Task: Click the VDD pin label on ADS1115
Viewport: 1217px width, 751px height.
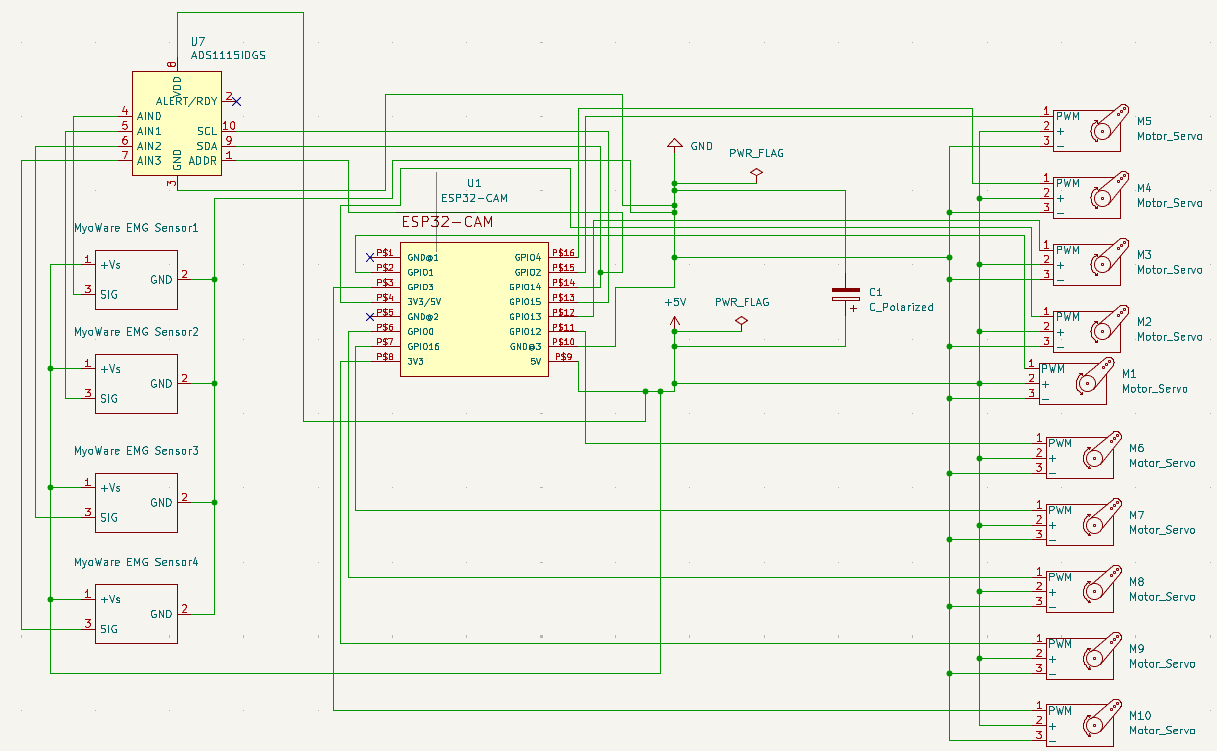Action: [x=177, y=86]
